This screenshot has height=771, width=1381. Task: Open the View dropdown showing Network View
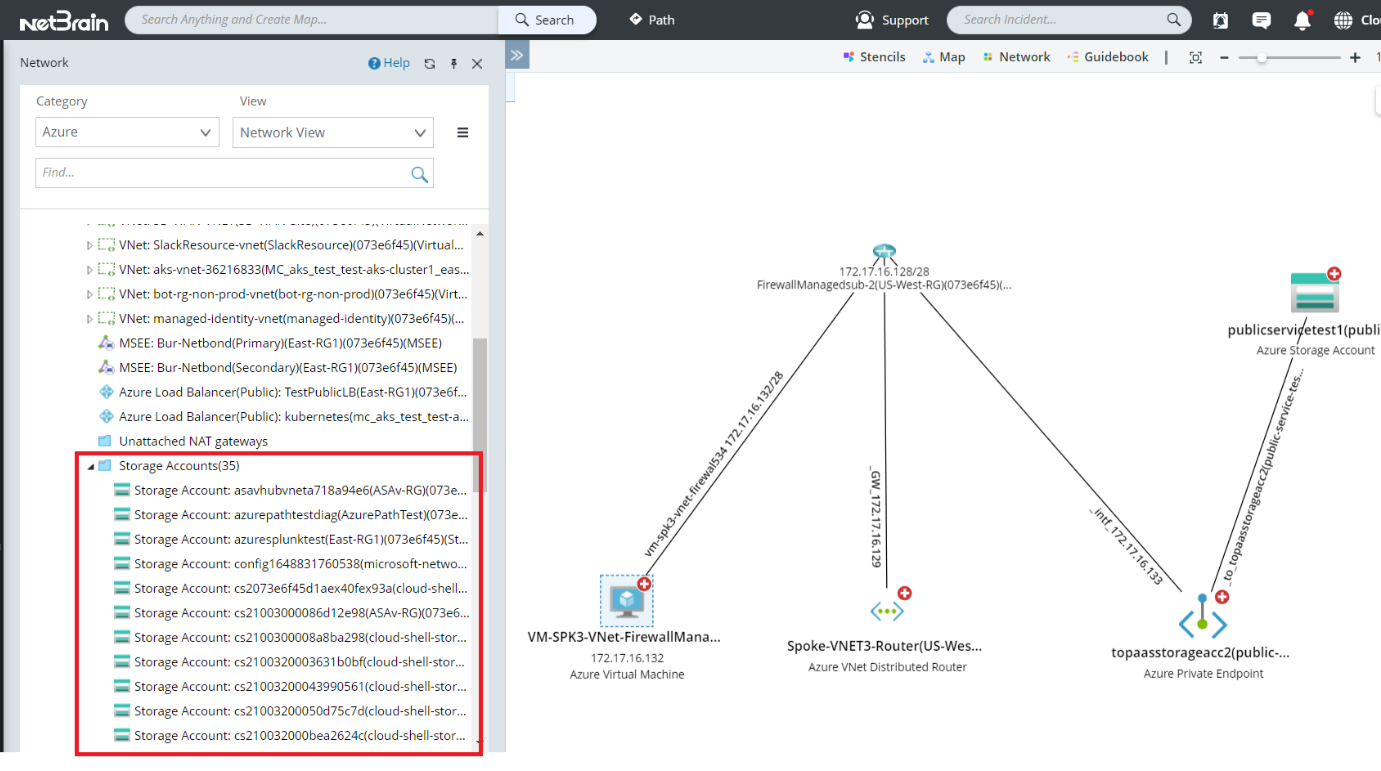(333, 132)
